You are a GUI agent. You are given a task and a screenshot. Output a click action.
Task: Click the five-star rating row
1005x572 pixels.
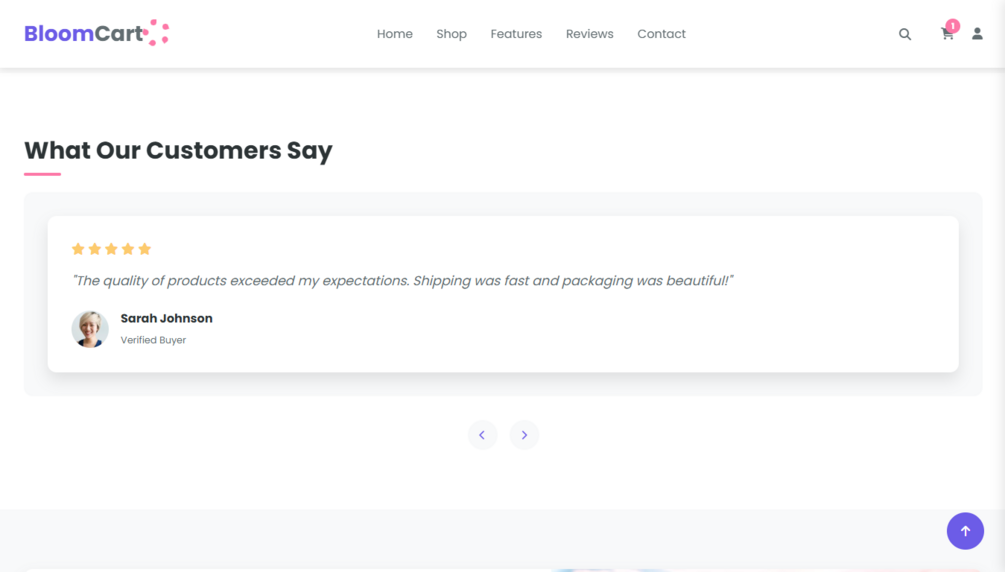pos(112,249)
